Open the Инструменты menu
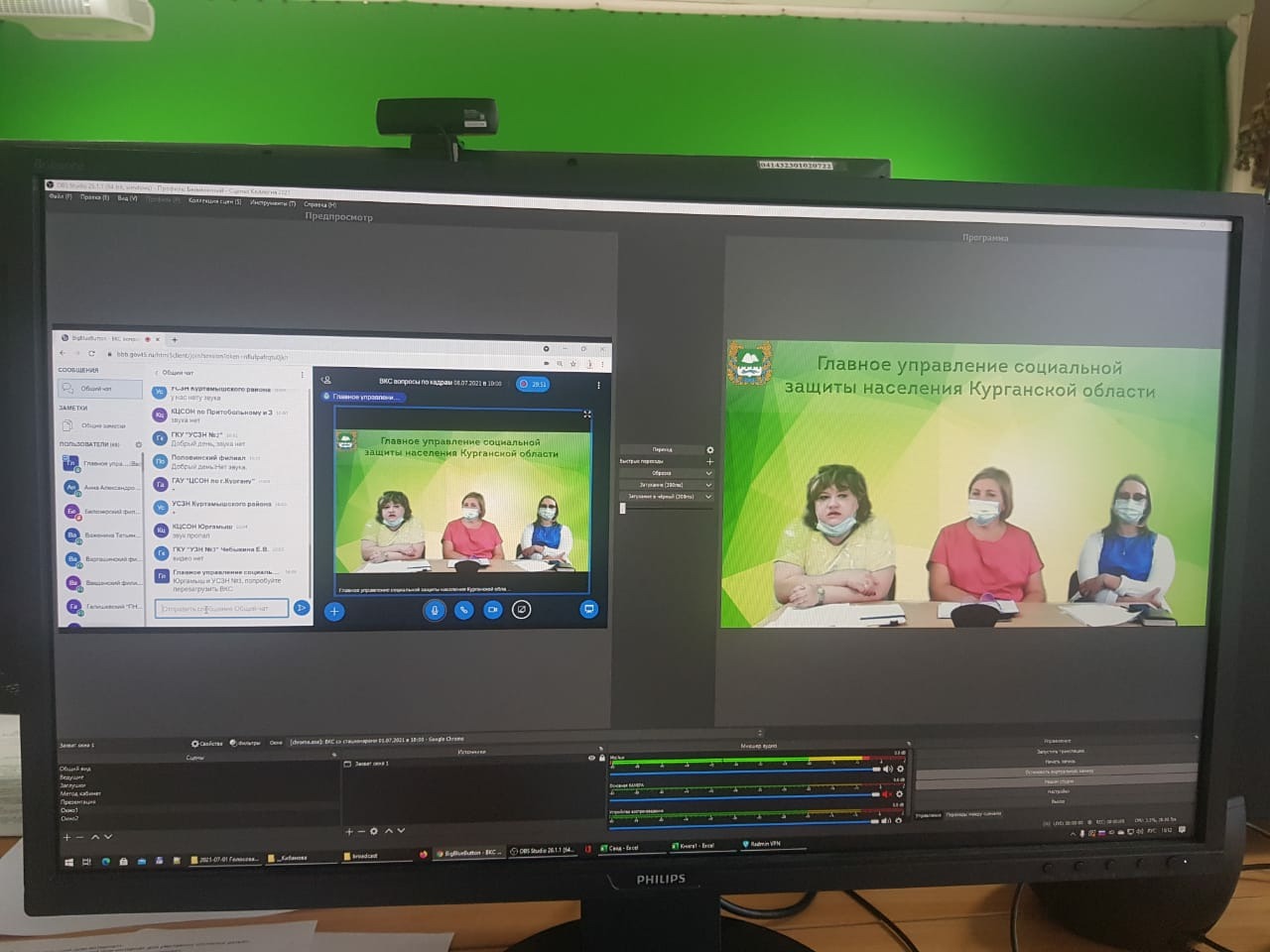 coord(272,202)
